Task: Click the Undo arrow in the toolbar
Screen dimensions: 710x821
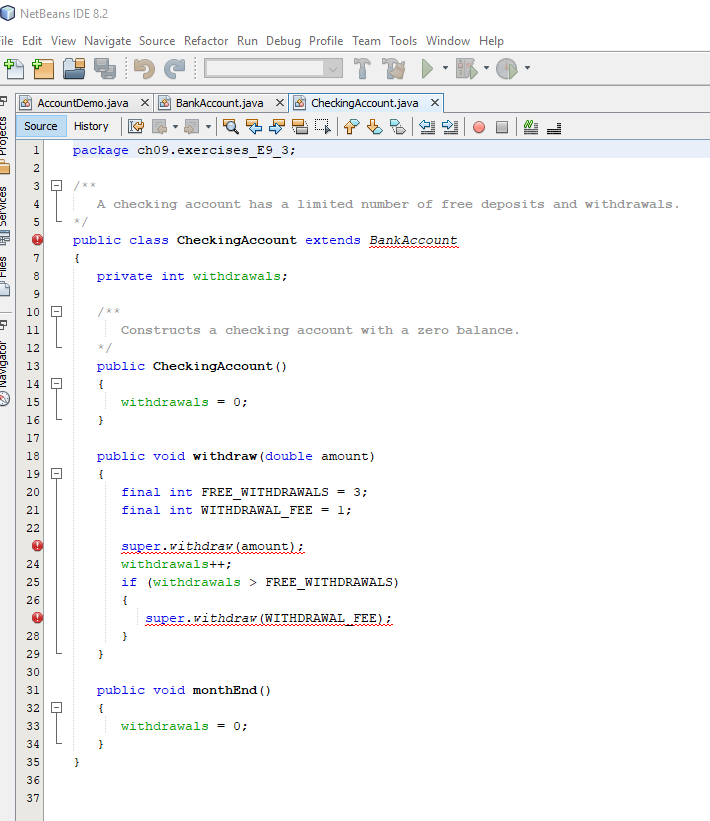Action: pos(144,69)
